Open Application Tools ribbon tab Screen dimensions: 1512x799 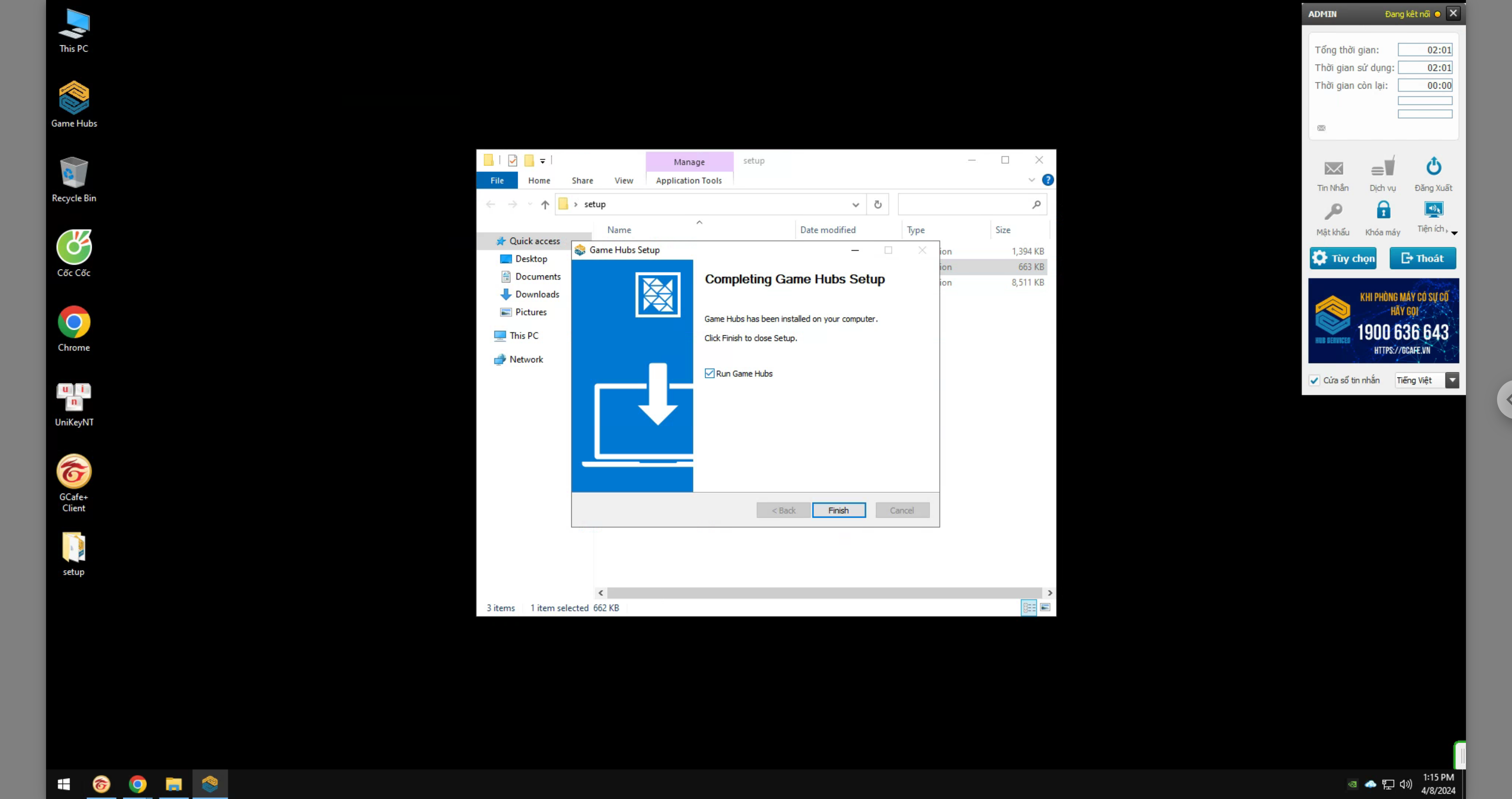point(689,180)
